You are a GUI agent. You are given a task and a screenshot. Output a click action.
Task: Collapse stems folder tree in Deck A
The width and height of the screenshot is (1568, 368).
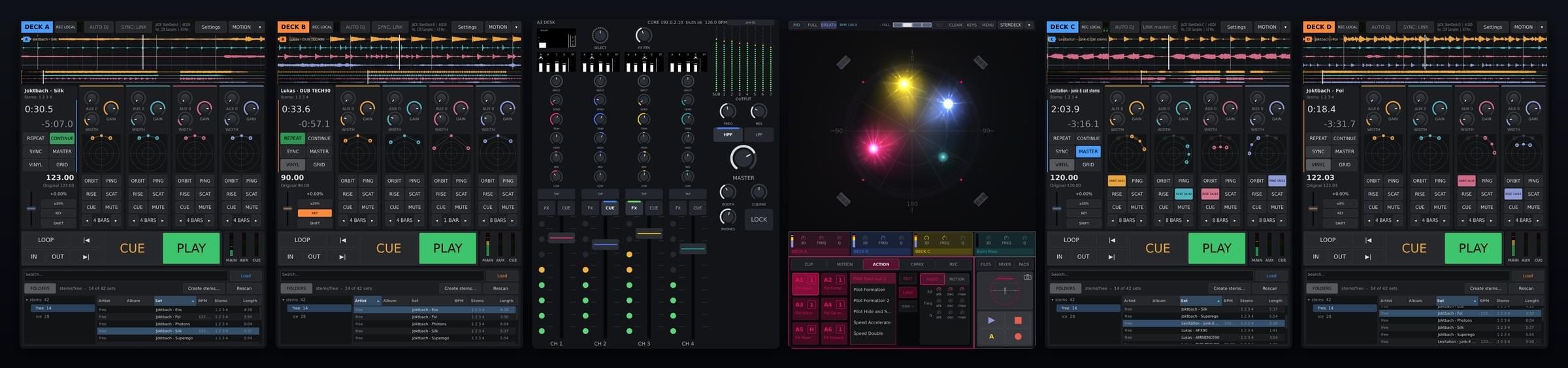[27, 300]
